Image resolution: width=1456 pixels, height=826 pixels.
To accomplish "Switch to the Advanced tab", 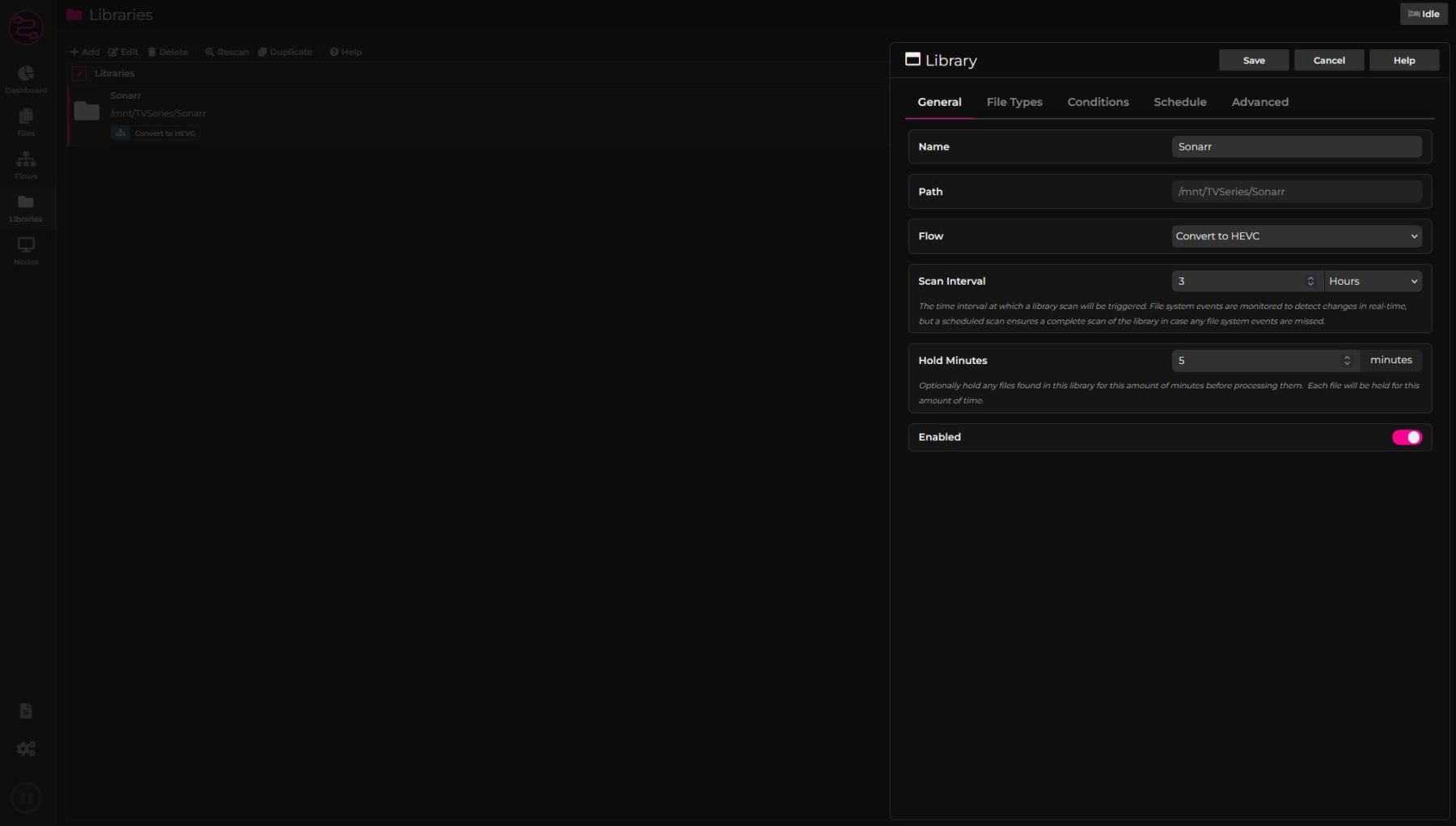I will pyautogui.click(x=1259, y=102).
